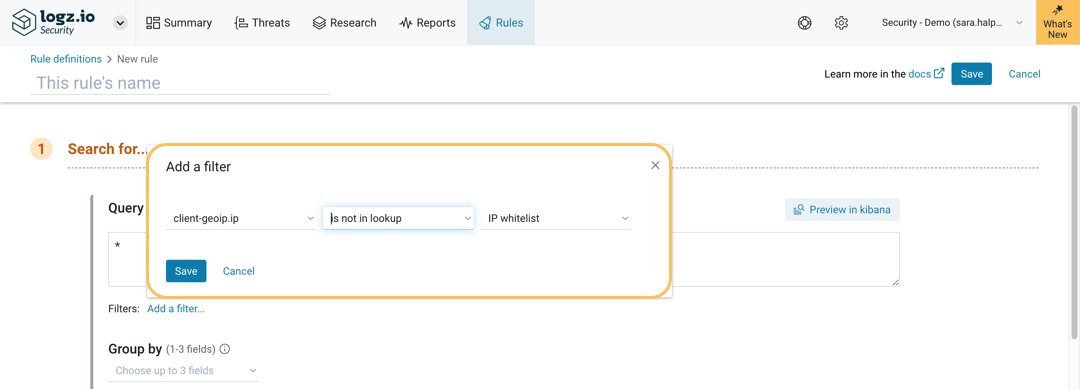Click the Group by info icon
Viewport: 1080px width, 389px height.
[225, 349]
